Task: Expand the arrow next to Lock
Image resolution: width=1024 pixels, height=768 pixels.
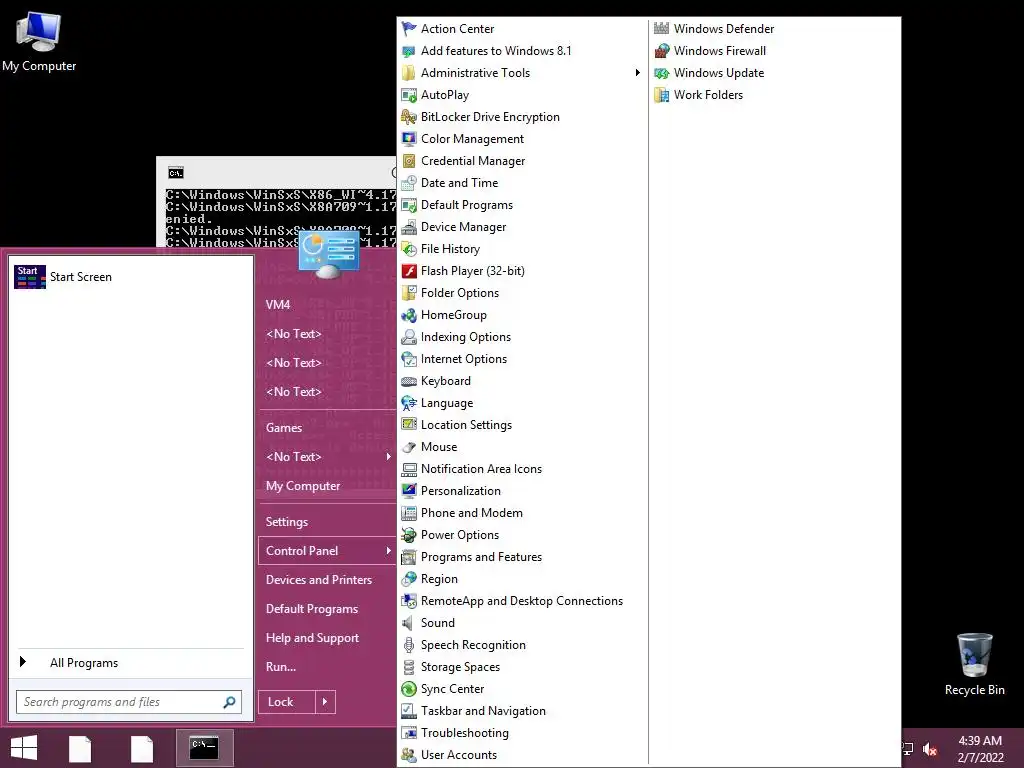Action: click(325, 702)
